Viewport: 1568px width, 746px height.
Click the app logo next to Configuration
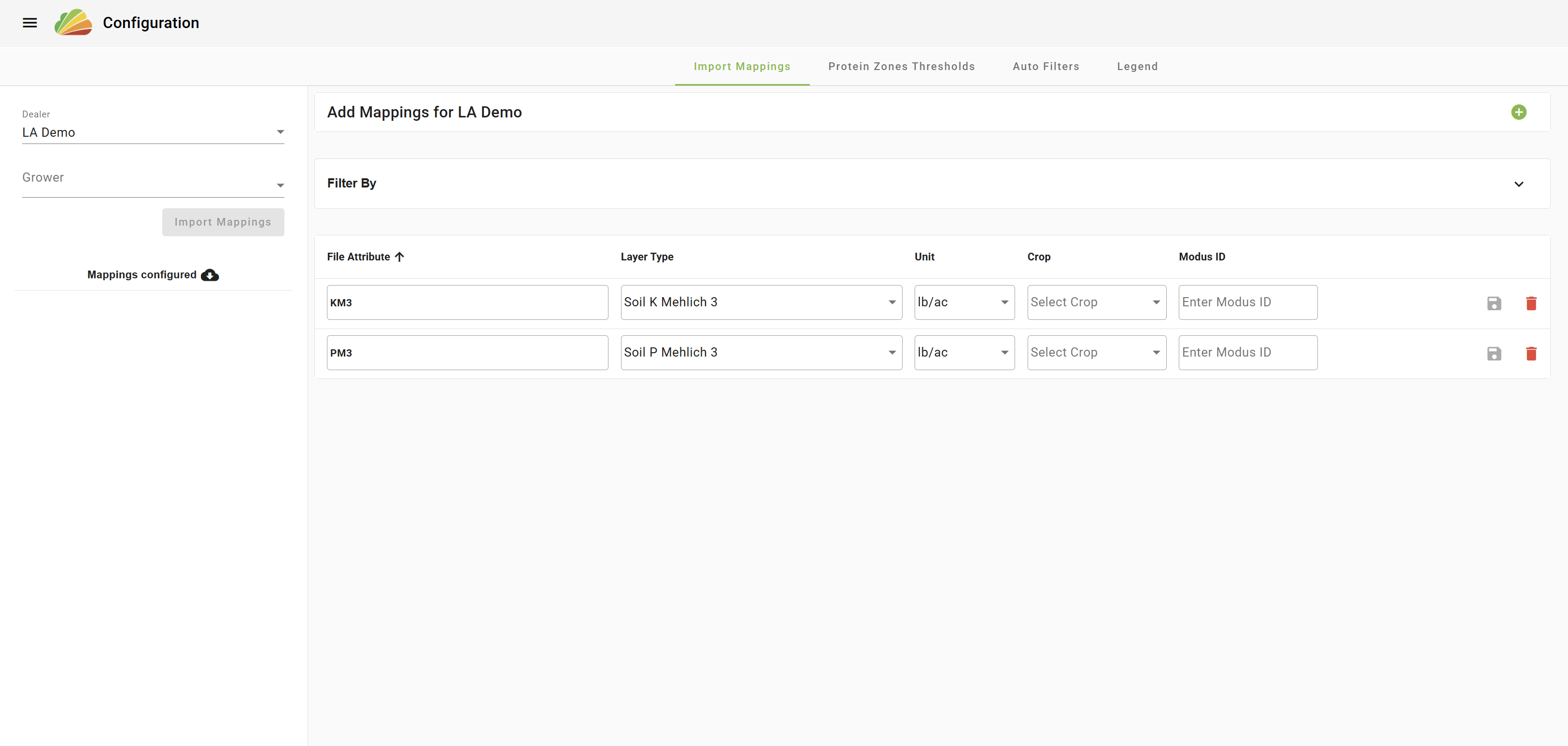(x=73, y=23)
